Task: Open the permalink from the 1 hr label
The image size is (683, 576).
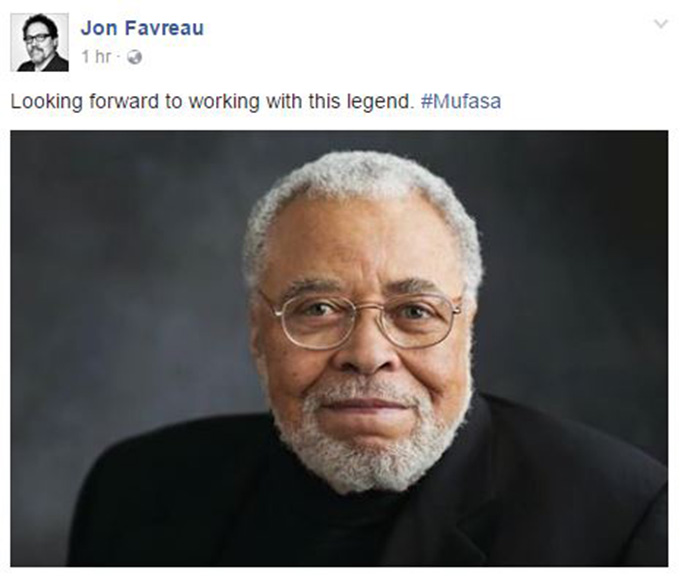Action: click(96, 57)
